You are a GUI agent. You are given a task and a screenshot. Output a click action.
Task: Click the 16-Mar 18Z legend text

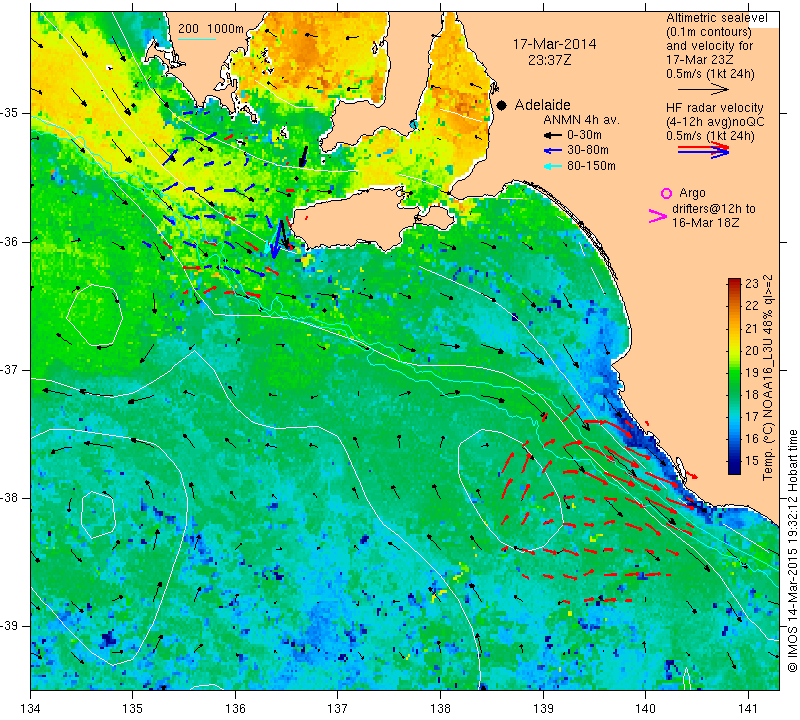tap(705, 223)
